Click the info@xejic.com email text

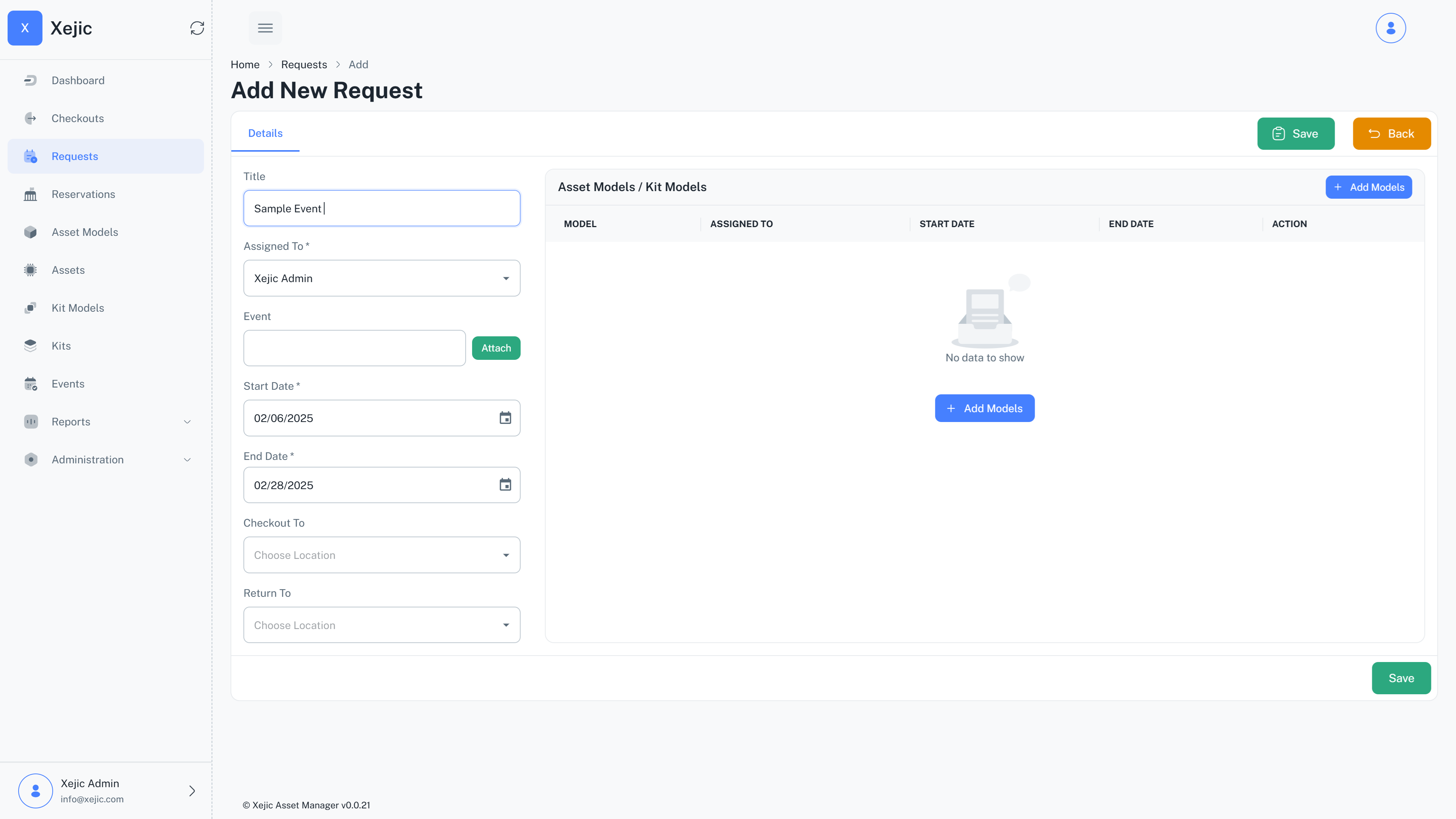[x=92, y=799]
